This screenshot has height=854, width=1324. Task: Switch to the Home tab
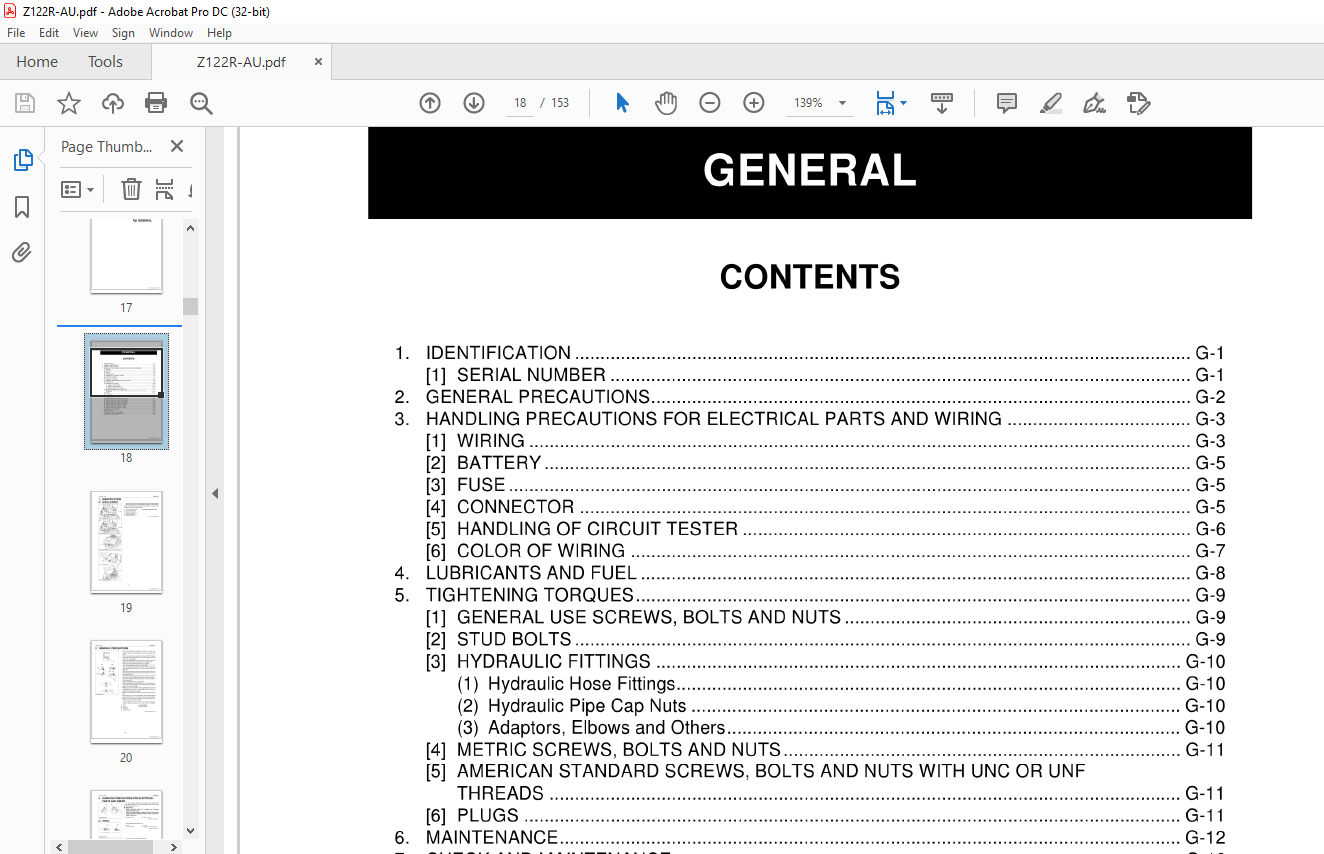[x=37, y=62]
